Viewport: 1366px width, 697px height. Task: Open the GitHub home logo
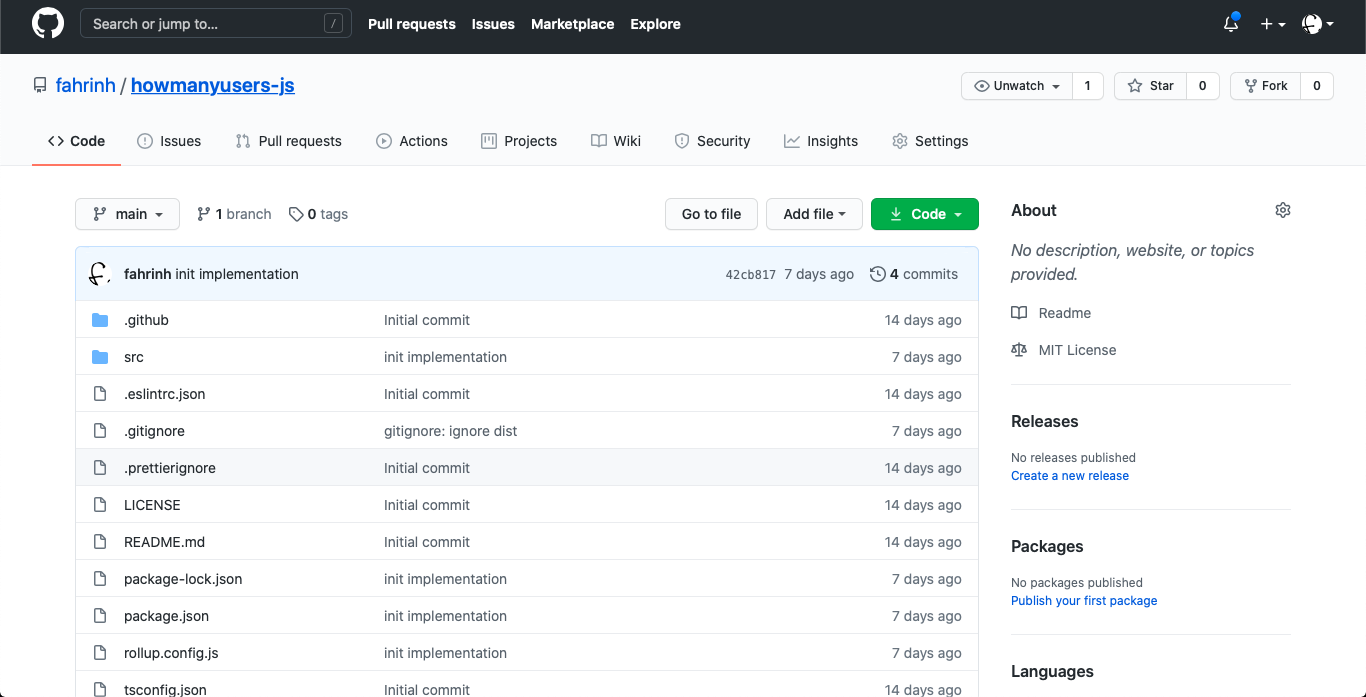48,24
